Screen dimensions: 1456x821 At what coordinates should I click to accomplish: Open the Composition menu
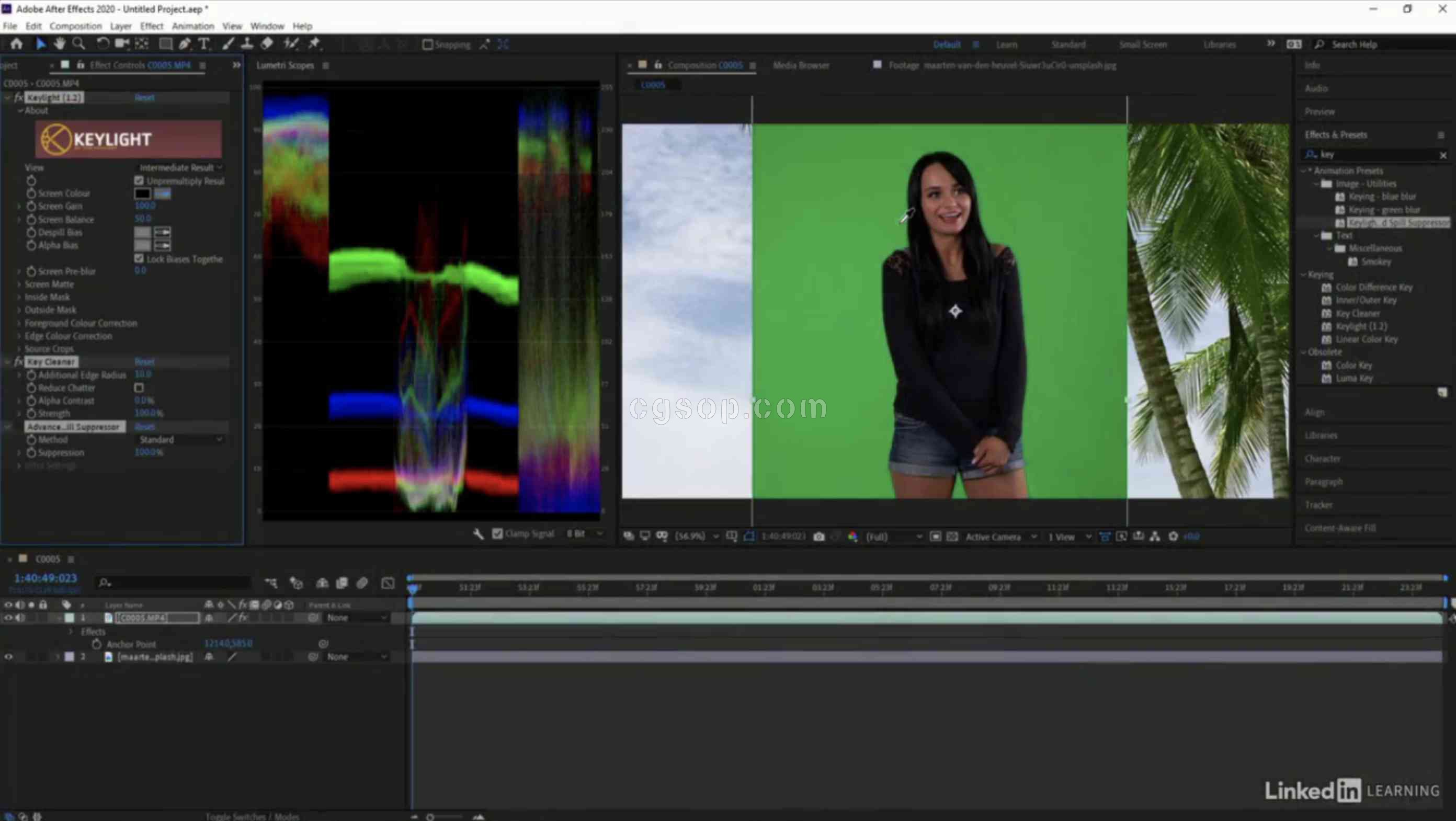coord(75,26)
